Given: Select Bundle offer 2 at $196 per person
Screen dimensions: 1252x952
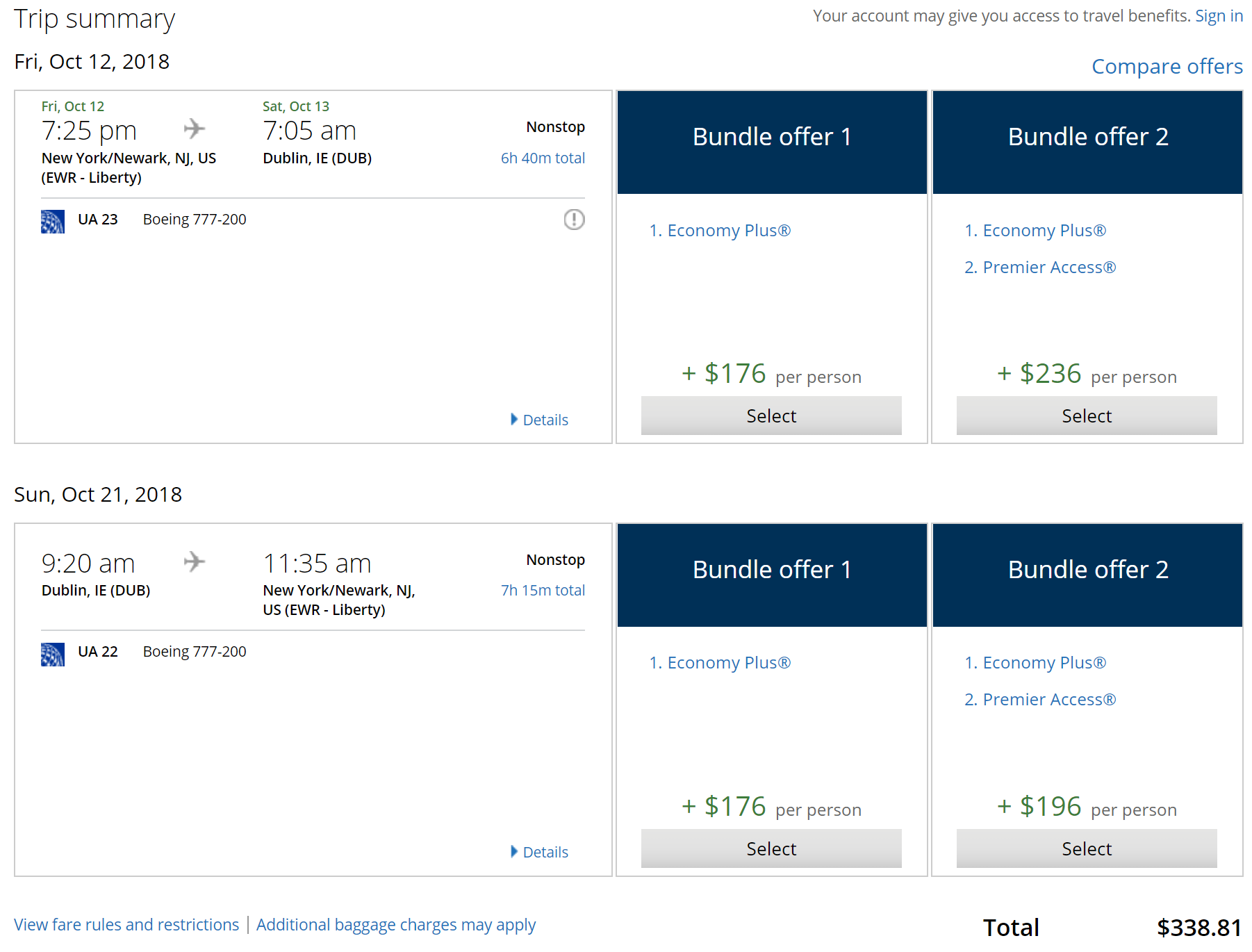Looking at the screenshot, I should click(1087, 848).
